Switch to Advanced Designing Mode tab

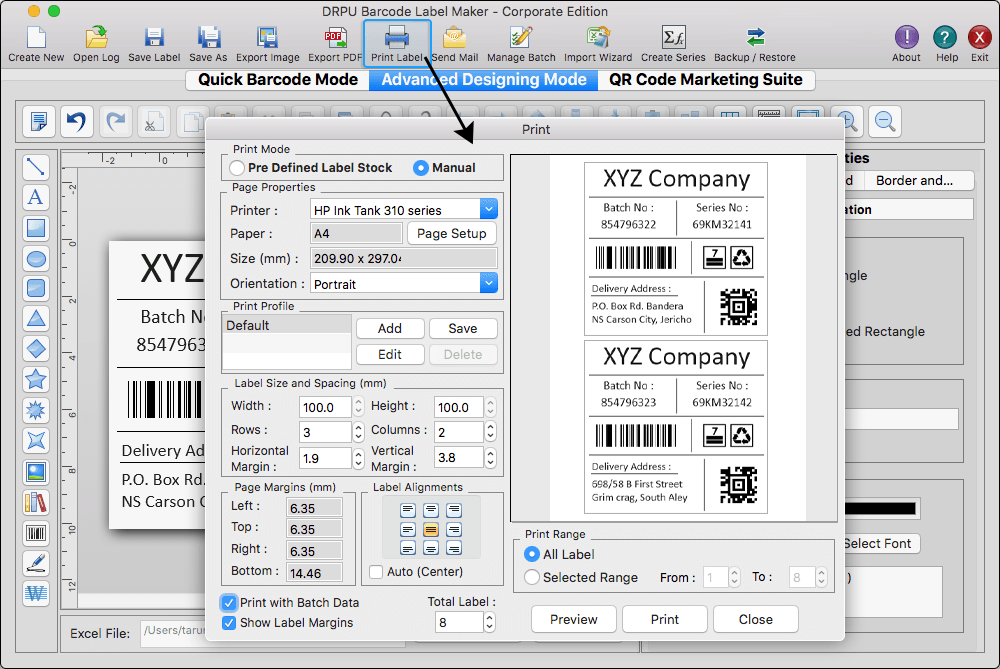coord(483,80)
